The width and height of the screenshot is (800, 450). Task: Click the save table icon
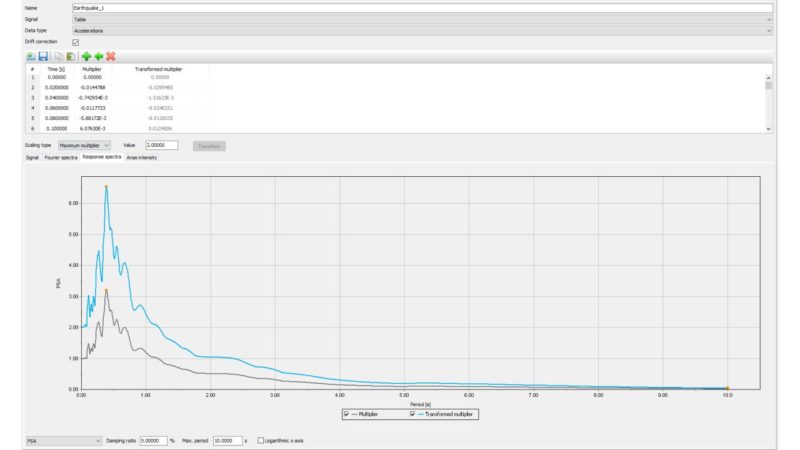tap(43, 56)
